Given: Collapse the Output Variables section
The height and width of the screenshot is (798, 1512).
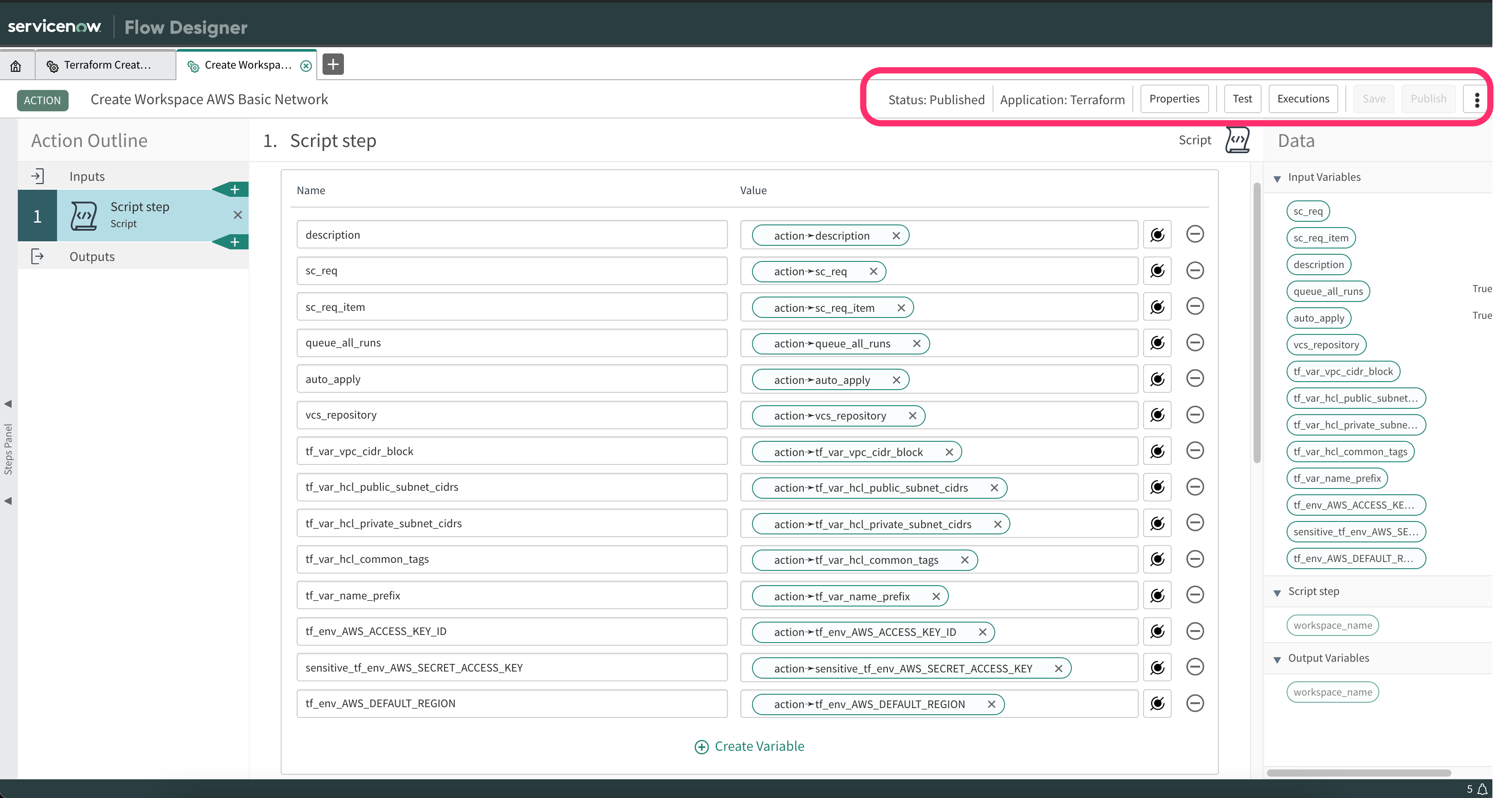Looking at the screenshot, I should (1277, 660).
